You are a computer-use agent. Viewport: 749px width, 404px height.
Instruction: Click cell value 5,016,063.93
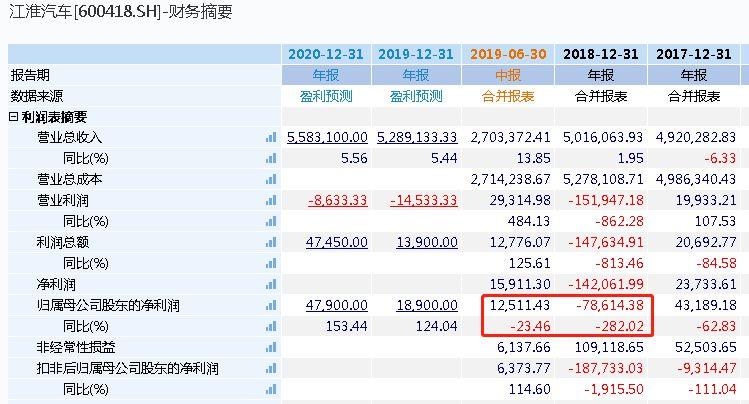603,138
